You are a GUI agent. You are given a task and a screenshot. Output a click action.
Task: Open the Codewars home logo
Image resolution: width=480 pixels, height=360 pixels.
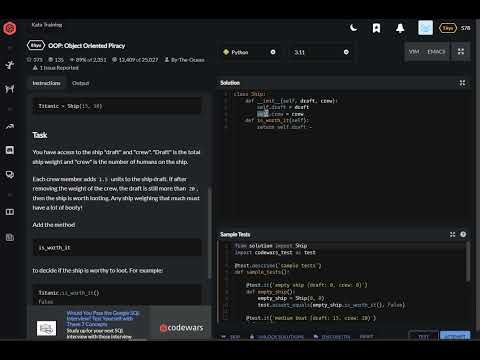(x=10, y=28)
